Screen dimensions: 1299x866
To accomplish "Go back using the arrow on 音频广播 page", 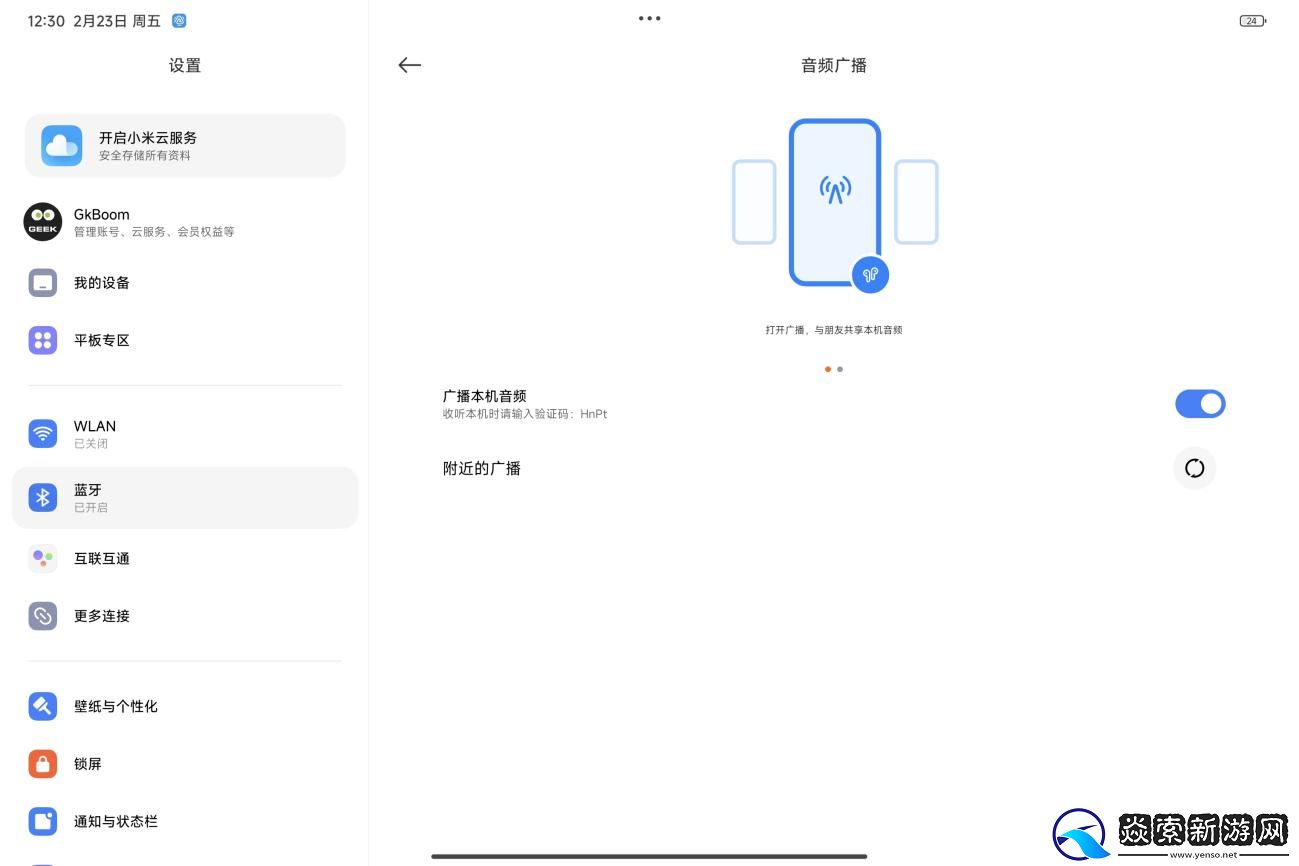I will (x=409, y=65).
